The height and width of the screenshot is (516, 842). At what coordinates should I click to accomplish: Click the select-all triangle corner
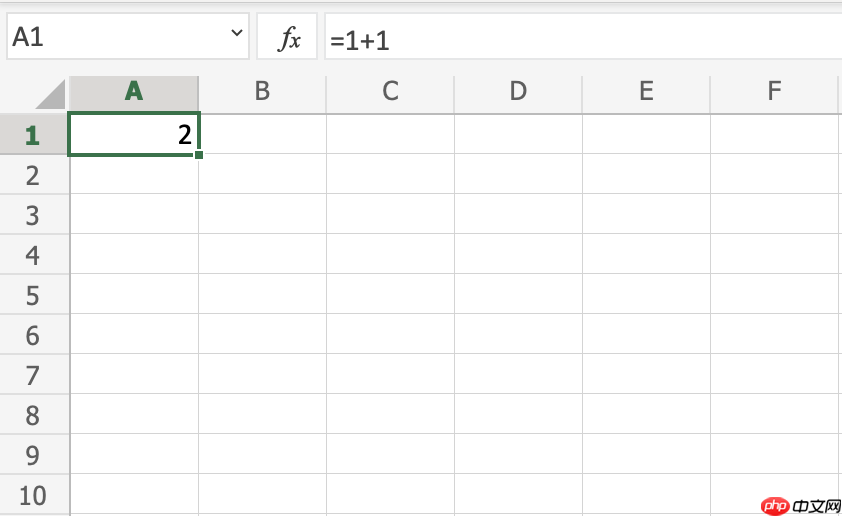pyautogui.click(x=51, y=95)
